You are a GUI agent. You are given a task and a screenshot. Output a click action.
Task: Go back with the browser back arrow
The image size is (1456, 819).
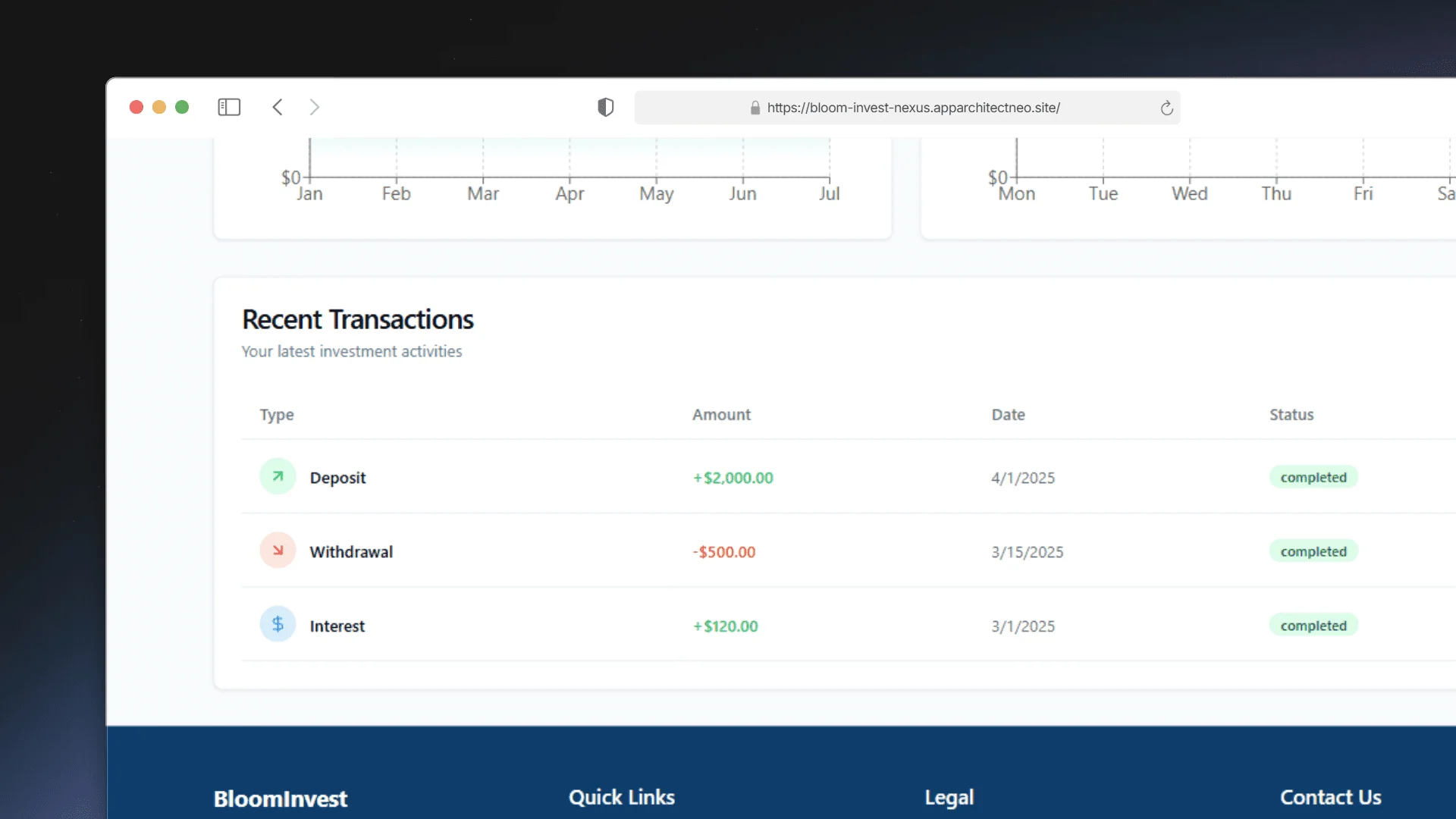[x=278, y=107]
